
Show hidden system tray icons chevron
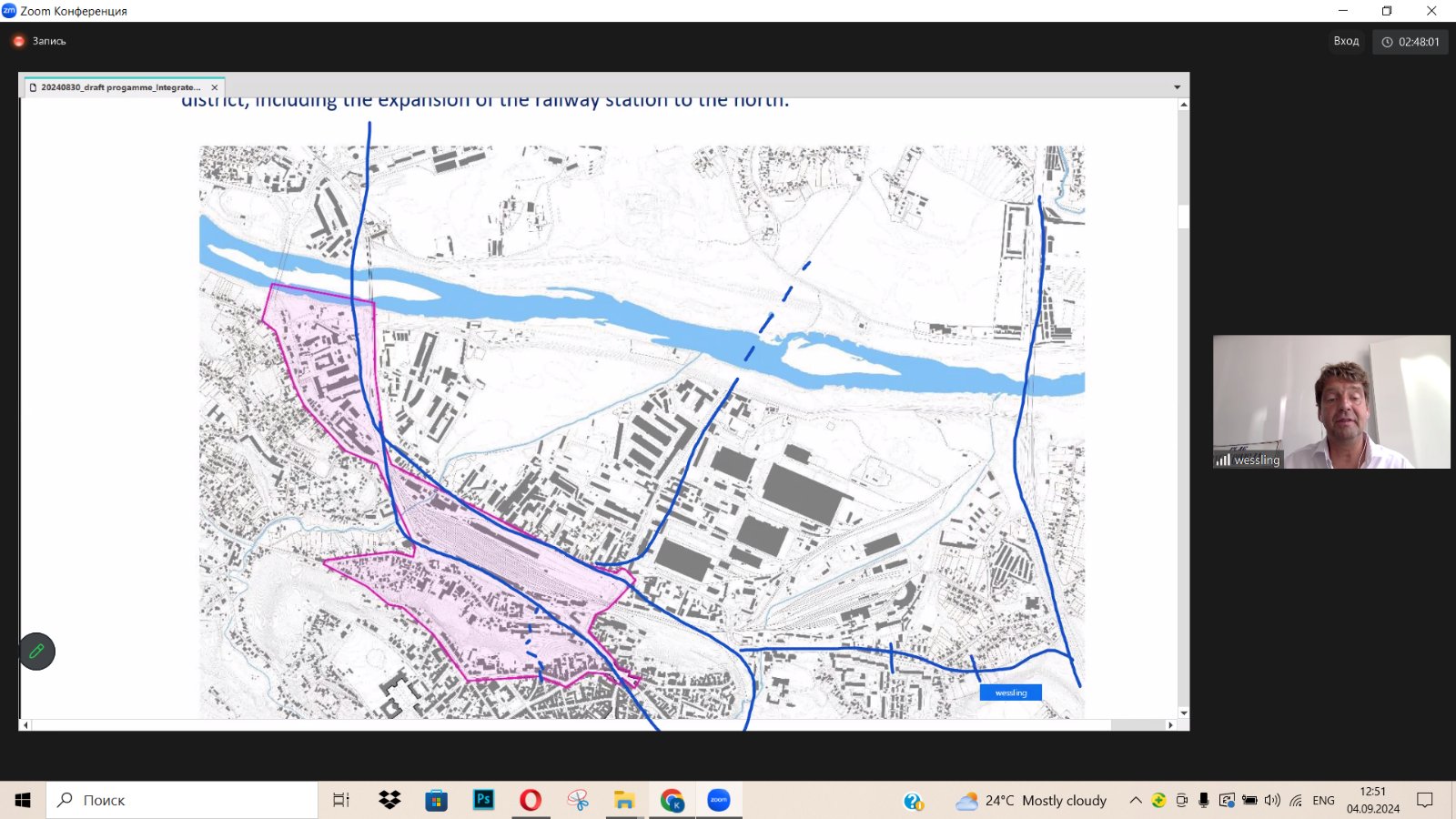click(1136, 800)
